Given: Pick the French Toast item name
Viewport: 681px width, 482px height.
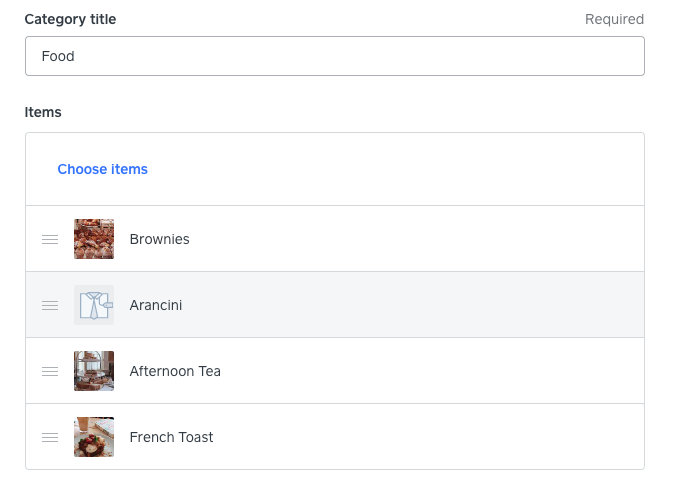Looking at the screenshot, I should (171, 437).
